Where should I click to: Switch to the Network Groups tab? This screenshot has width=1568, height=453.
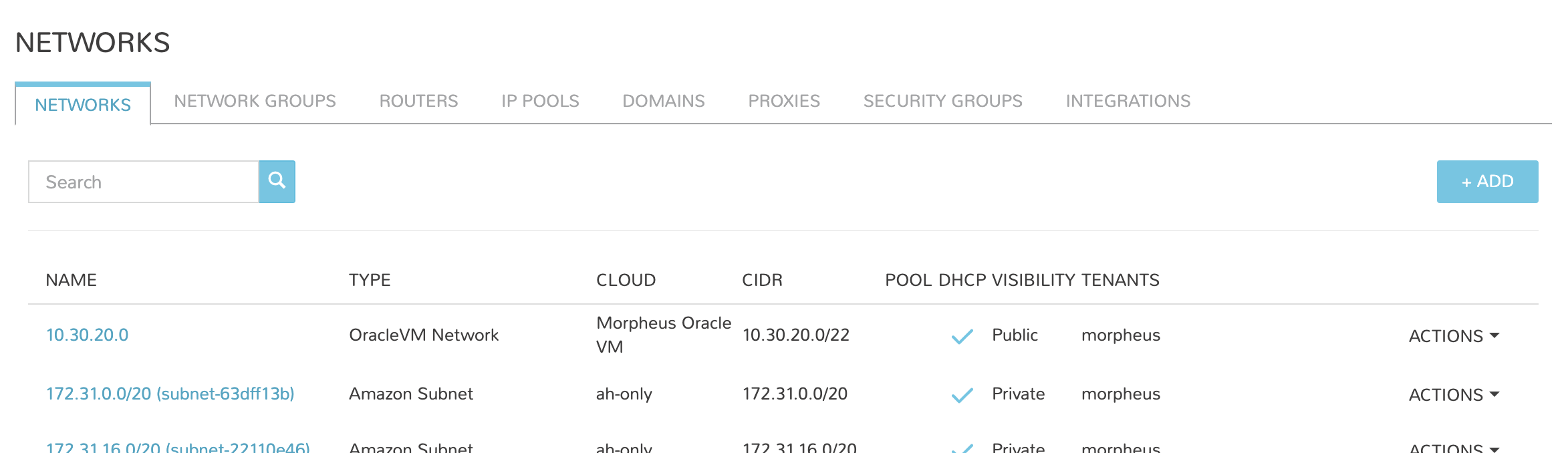255,101
